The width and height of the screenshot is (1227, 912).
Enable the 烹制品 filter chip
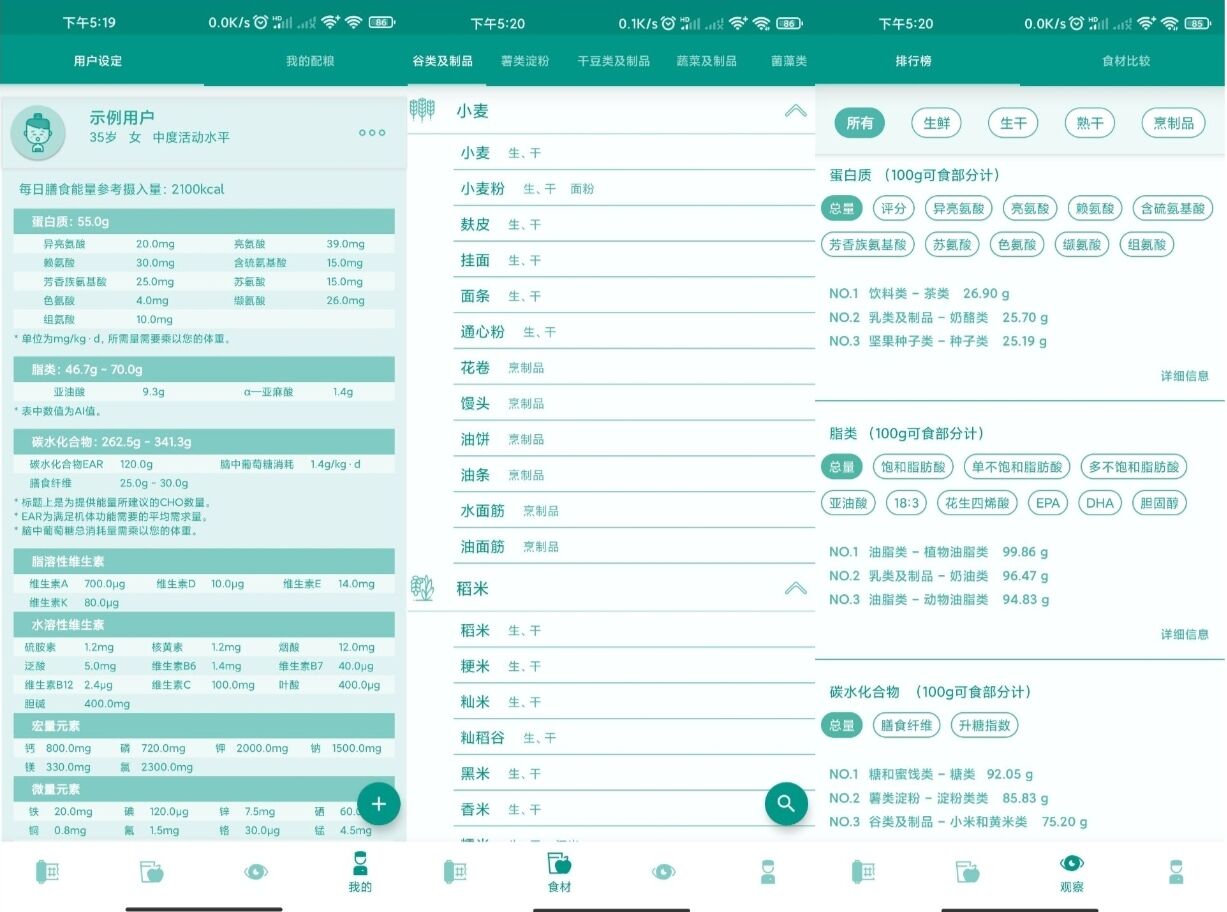point(1172,123)
